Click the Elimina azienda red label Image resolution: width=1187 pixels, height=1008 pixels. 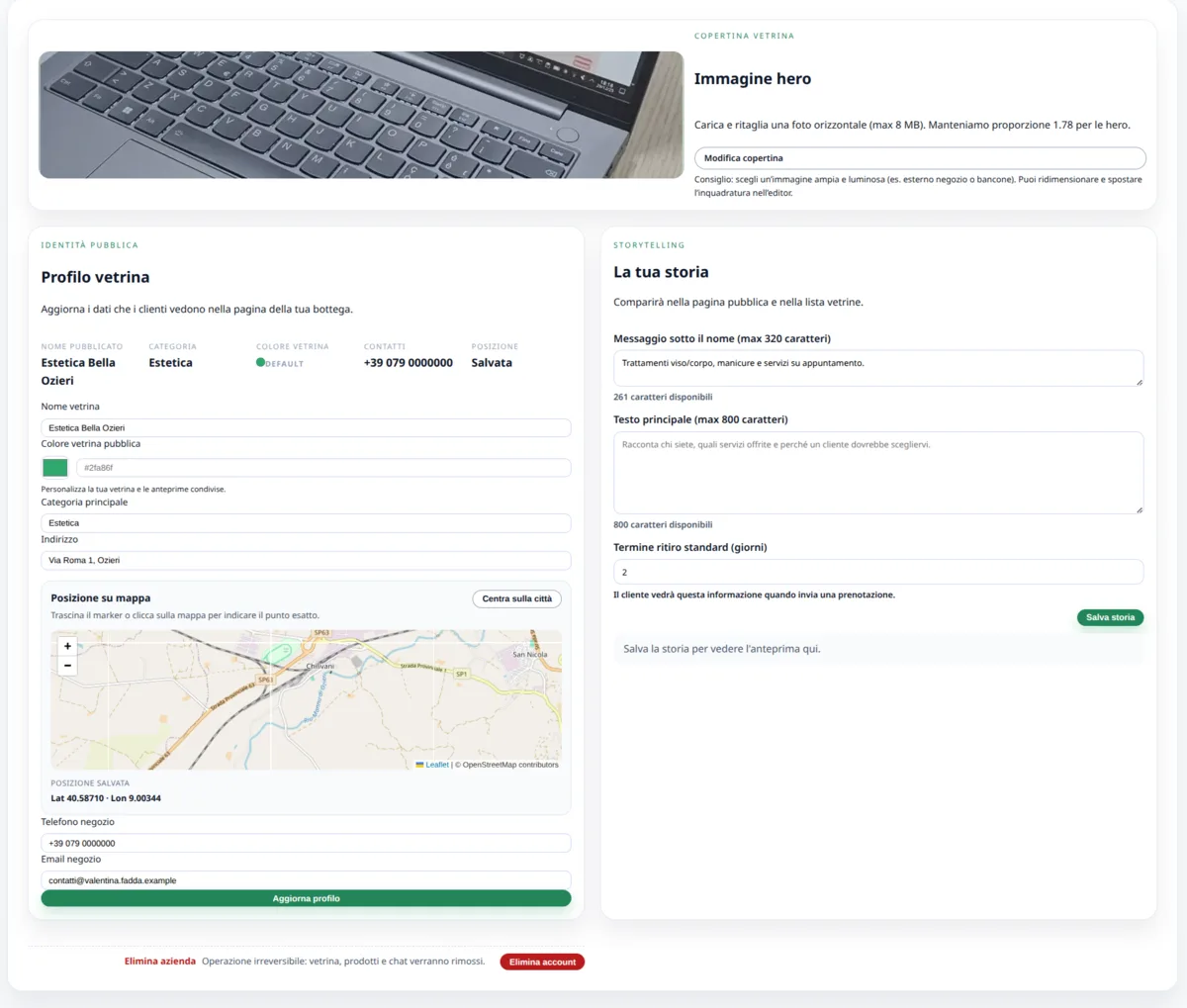click(160, 962)
